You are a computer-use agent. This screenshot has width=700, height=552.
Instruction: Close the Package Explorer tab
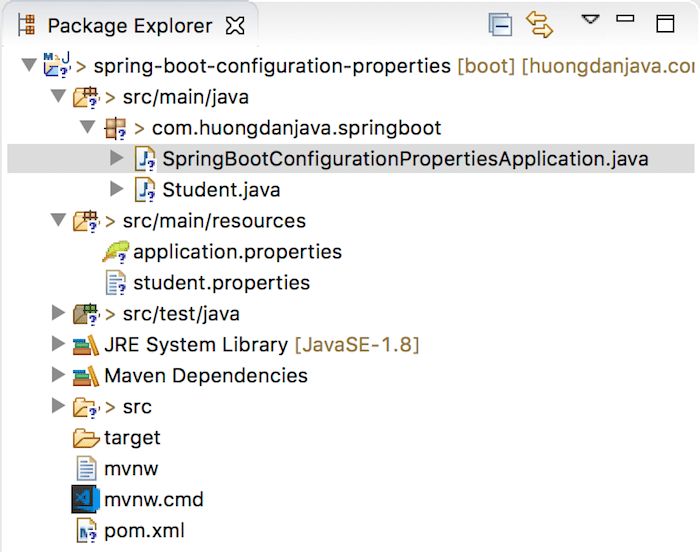[x=235, y=25]
